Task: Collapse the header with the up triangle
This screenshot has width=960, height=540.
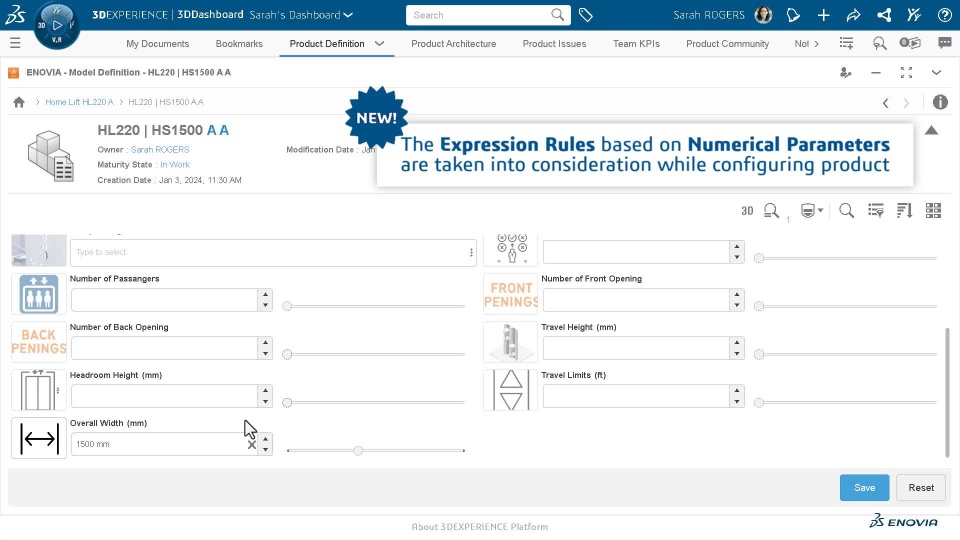Action: pyautogui.click(x=931, y=130)
